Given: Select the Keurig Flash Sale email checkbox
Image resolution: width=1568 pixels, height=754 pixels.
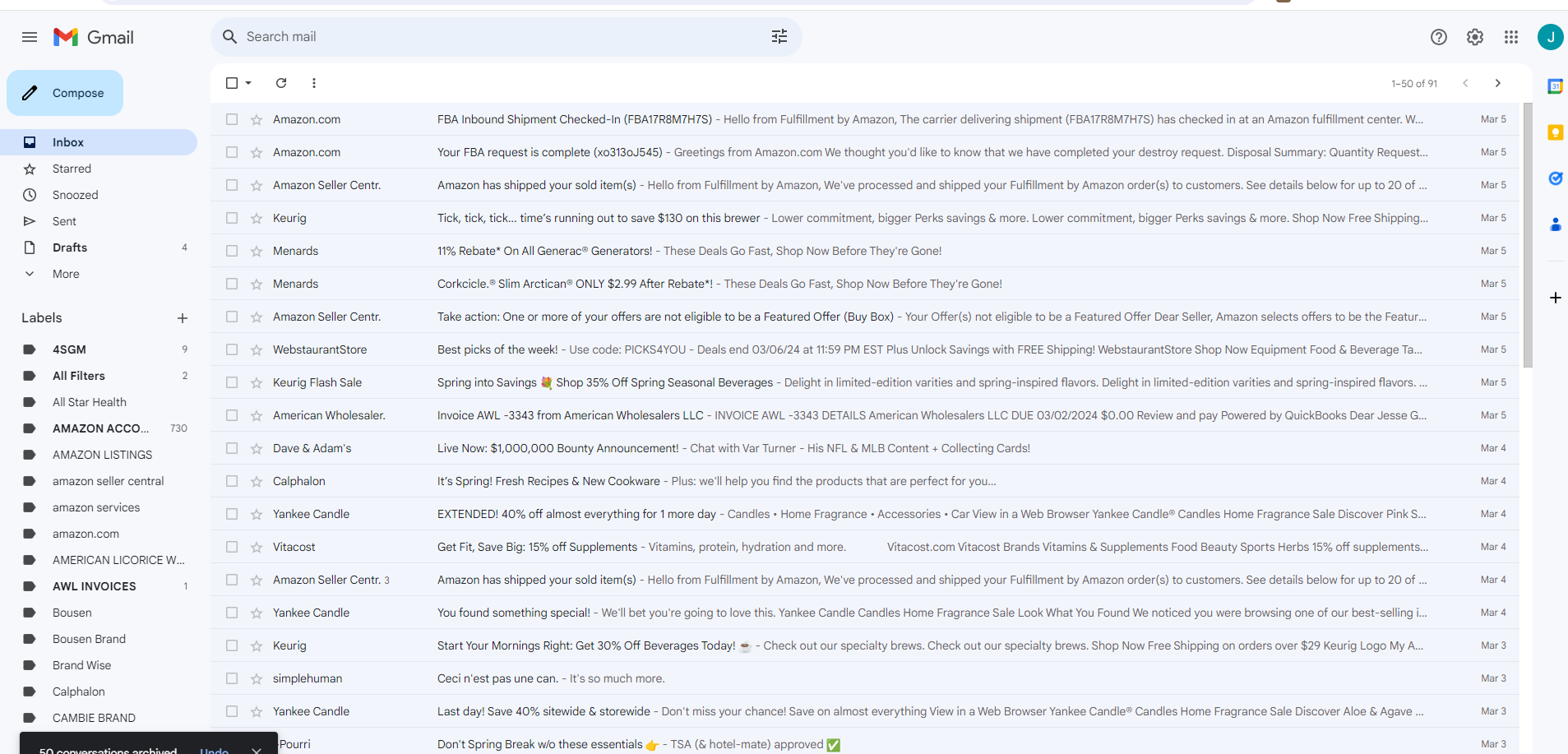Looking at the screenshot, I should pyautogui.click(x=232, y=382).
